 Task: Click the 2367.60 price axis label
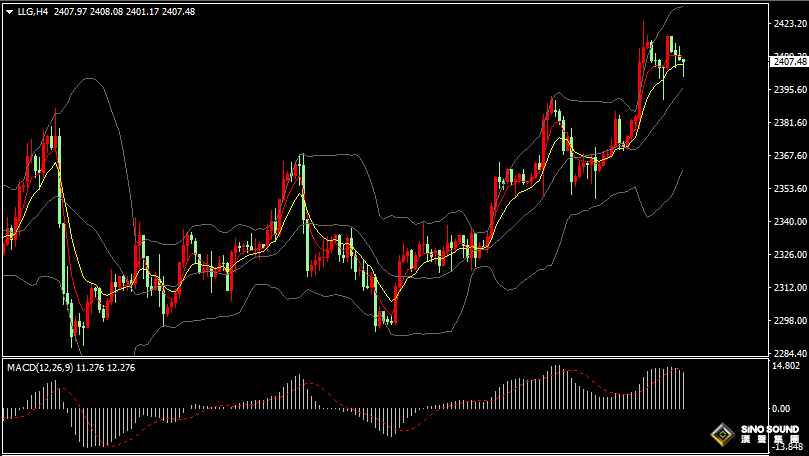789,156
